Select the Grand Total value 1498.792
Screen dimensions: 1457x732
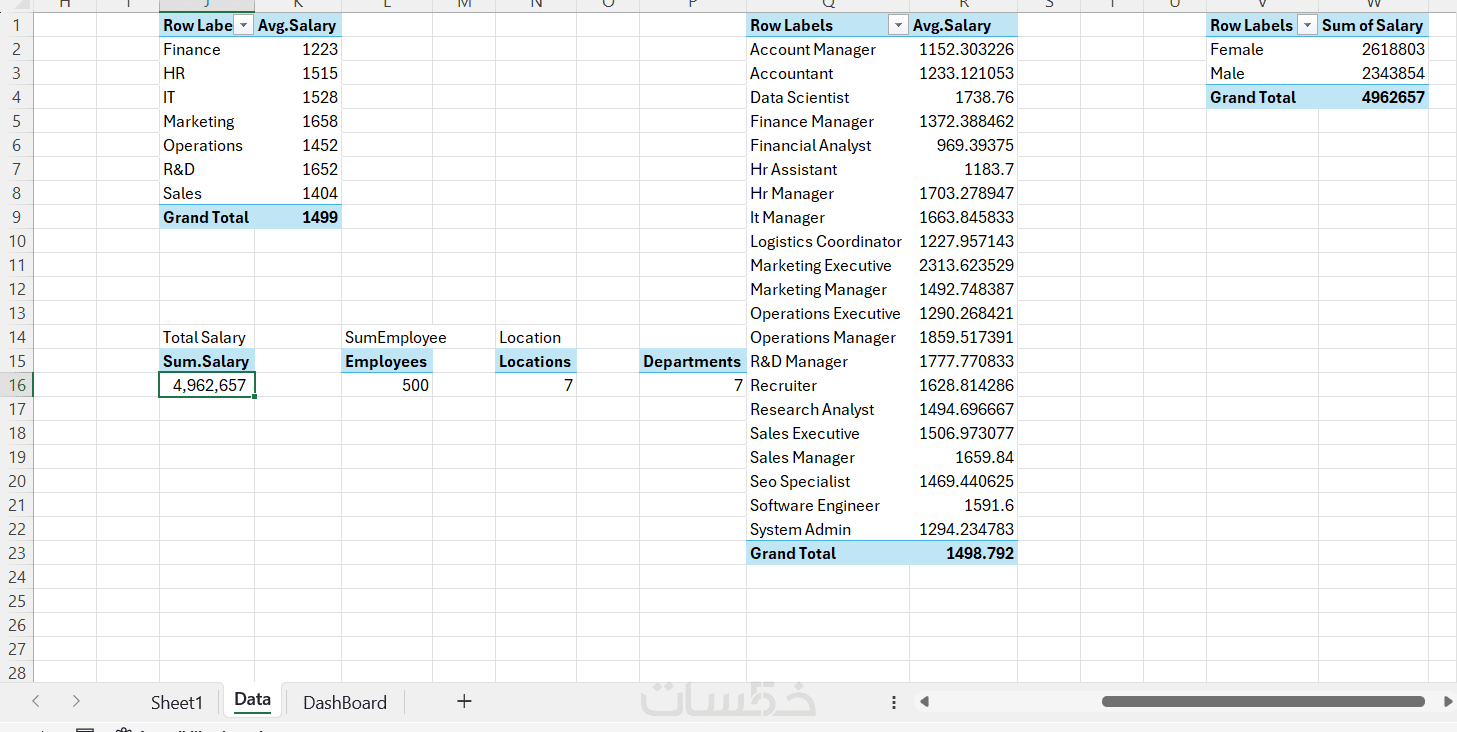(964, 553)
